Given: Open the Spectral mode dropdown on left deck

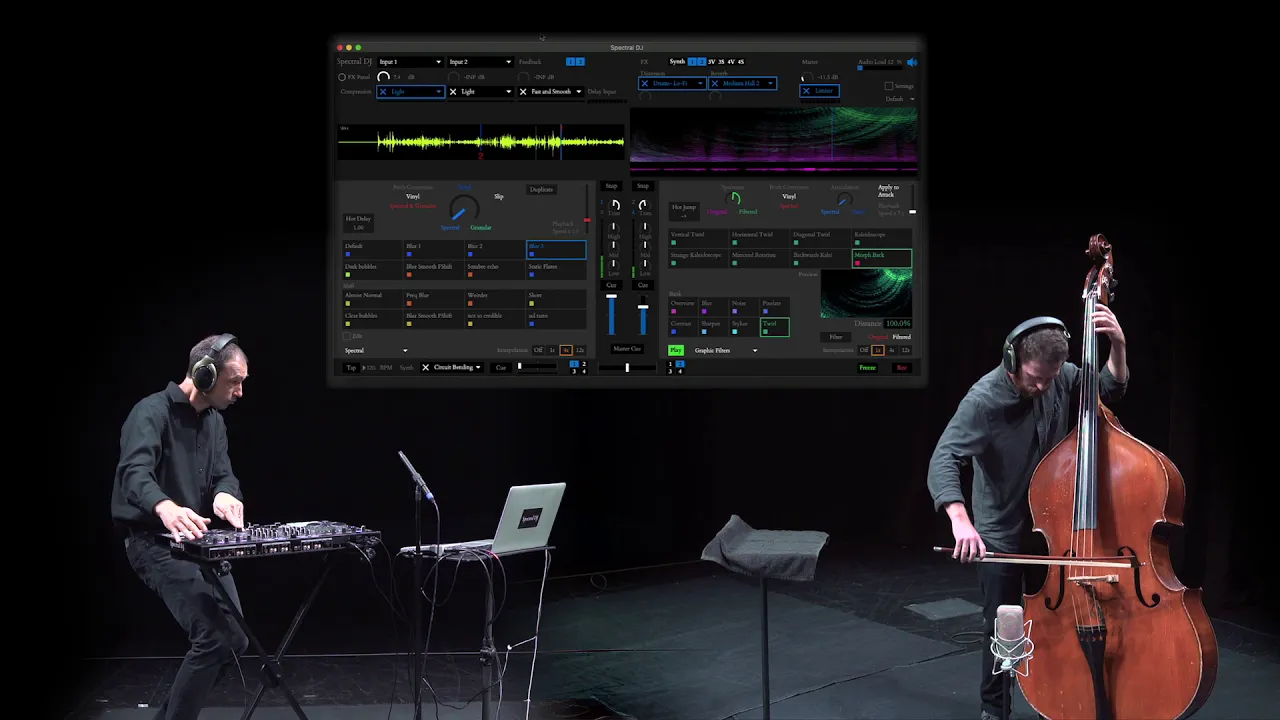Looking at the screenshot, I should 375,350.
